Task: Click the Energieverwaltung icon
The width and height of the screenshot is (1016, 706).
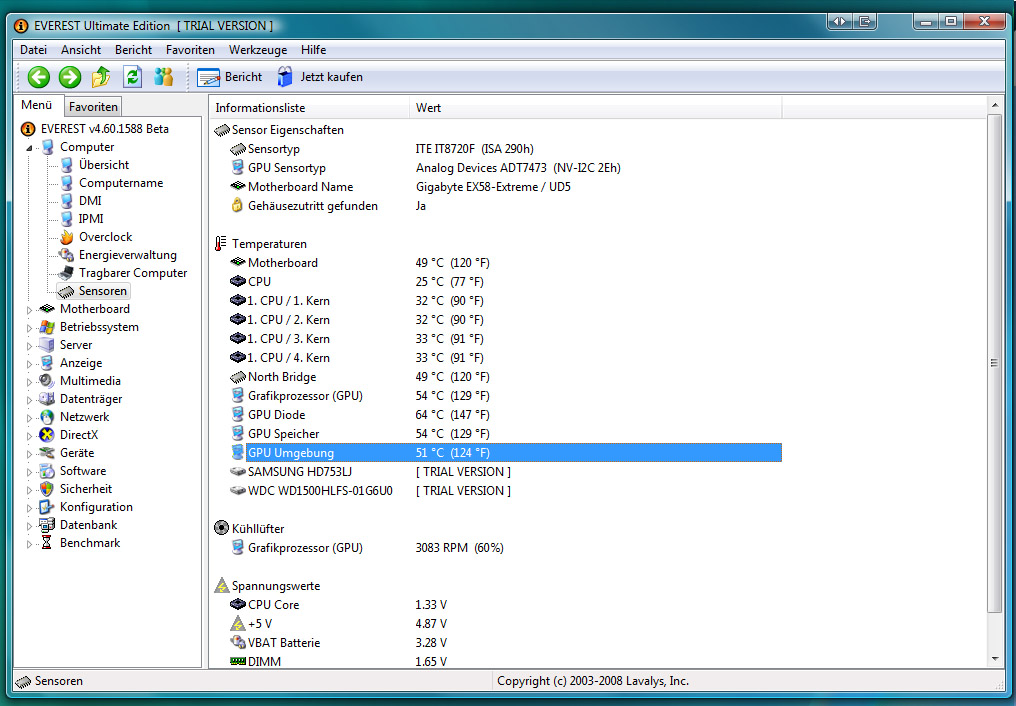Action: pos(67,255)
